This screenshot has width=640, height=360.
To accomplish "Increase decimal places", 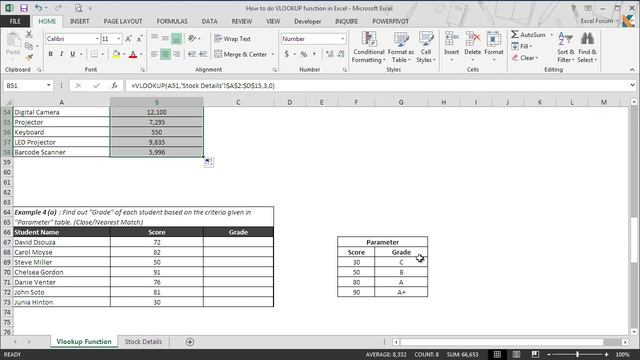I will [330, 54].
